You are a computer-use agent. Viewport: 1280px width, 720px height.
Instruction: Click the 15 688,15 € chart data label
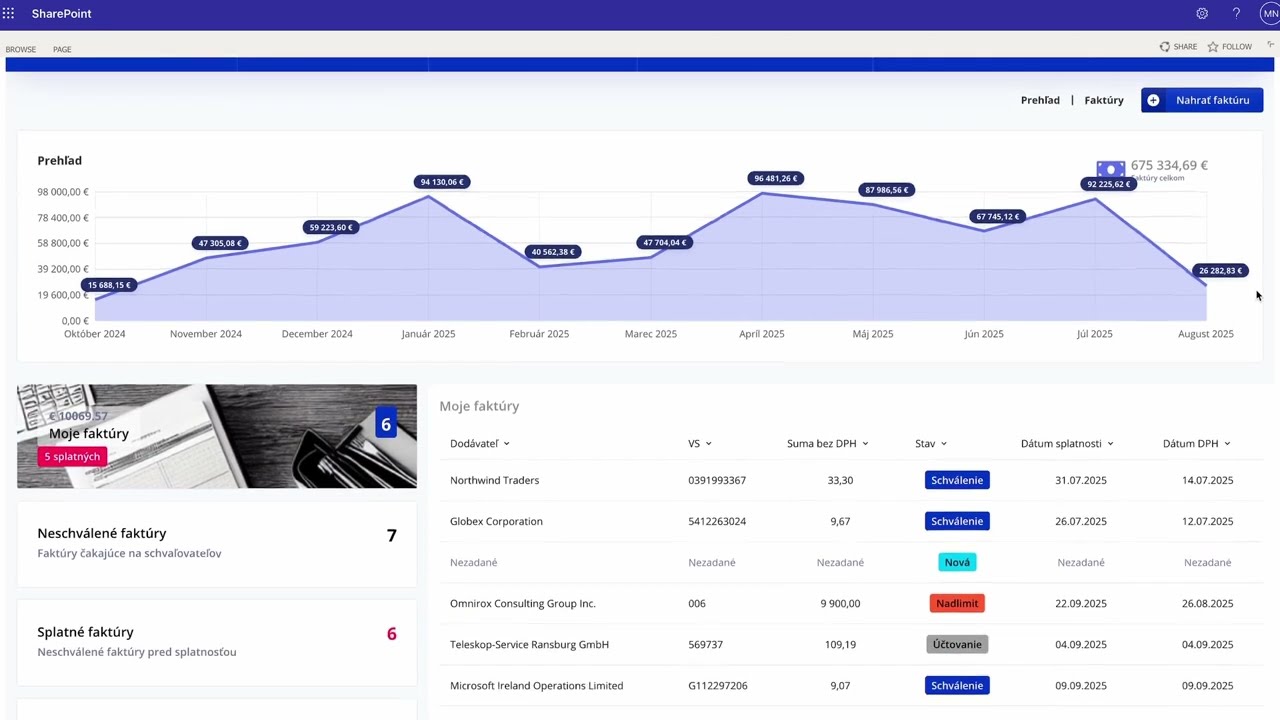pyautogui.click(x=109, y=285)
